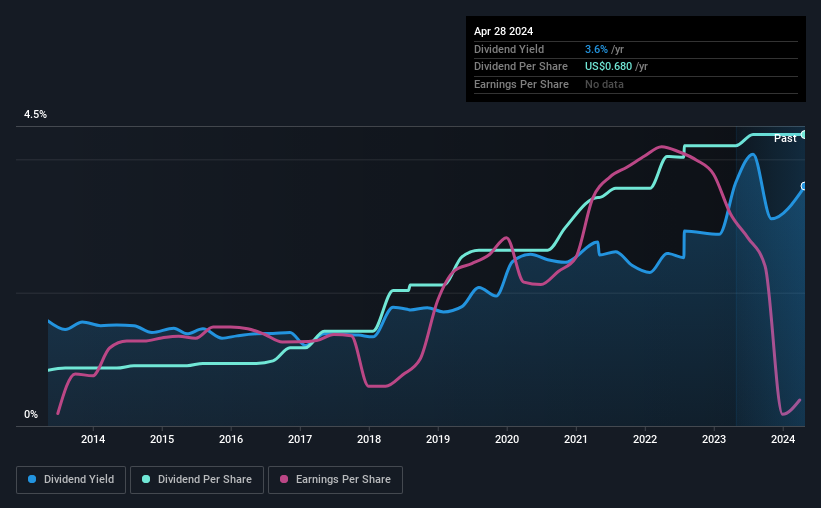Click the blue Dividend Yield legend dot
Viewport: 821px width, 508px height.
[32, 479]
